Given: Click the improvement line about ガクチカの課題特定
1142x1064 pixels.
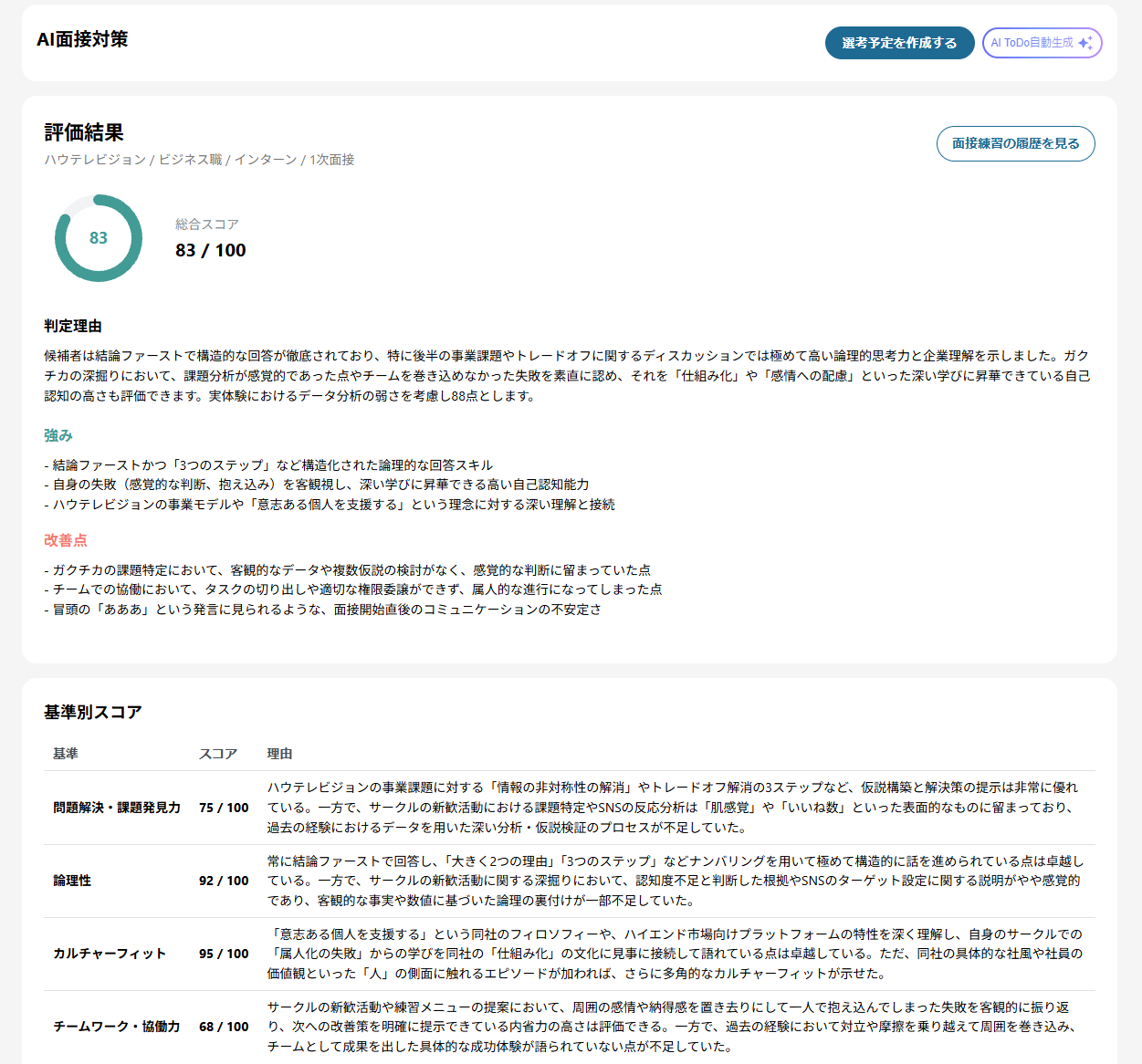Looking at the screenshot, I should 348,570.
